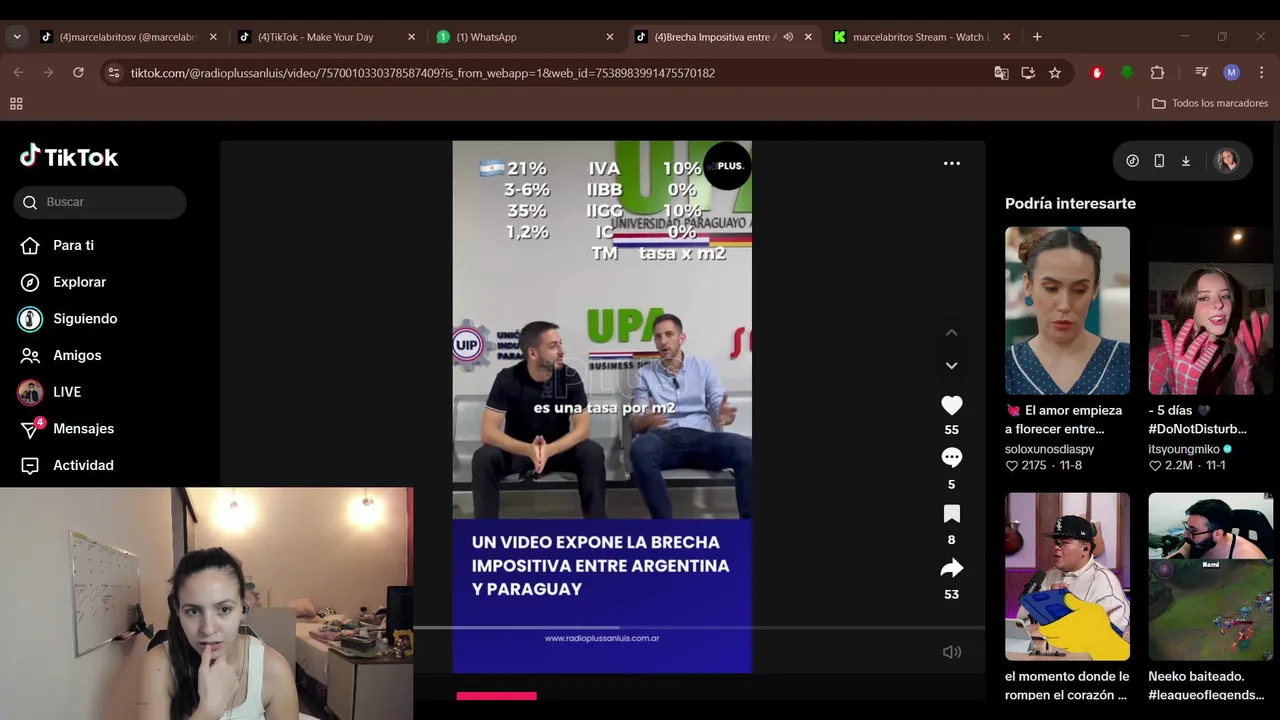Bookmark this page with star icon
The height and width of the screenshot is (720, 1280).
tap(1055, 73)
